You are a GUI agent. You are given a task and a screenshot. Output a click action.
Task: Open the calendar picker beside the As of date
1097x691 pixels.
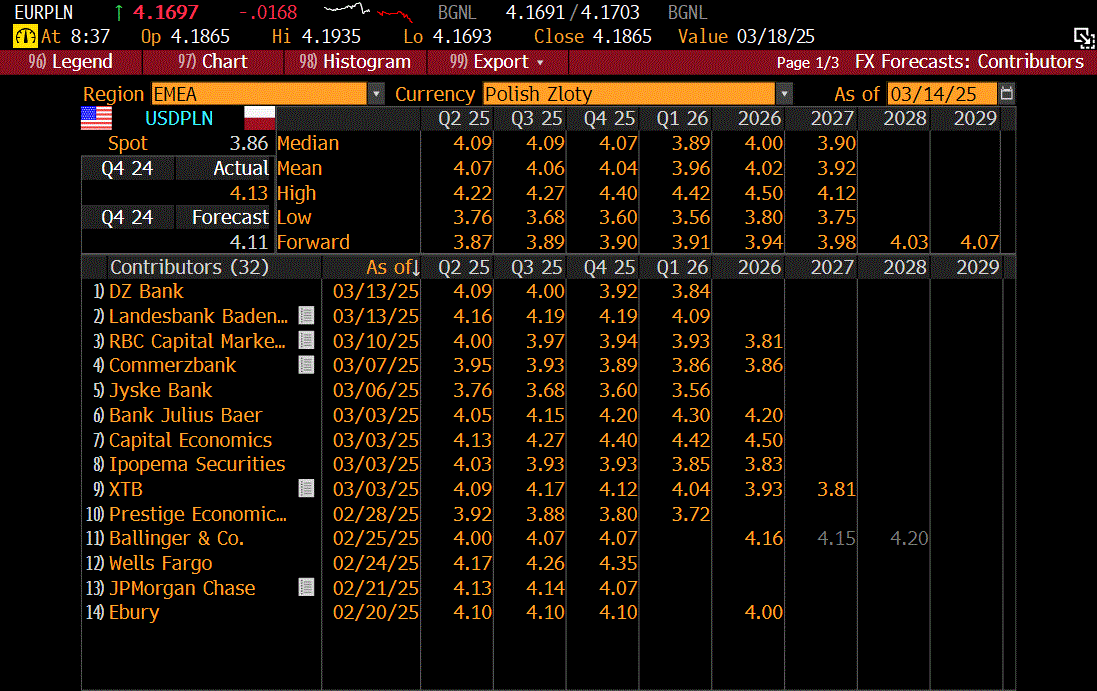coord(1007,94)
